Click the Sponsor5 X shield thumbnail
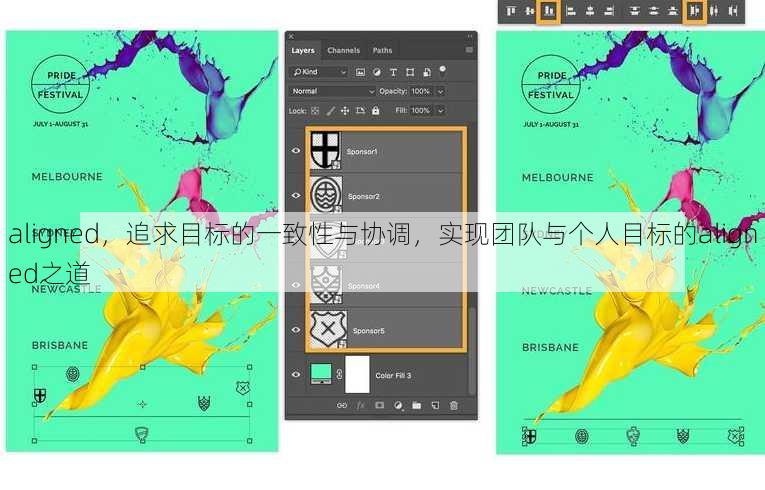The width and height of the screenshot is (765, 490). (329, 329)
